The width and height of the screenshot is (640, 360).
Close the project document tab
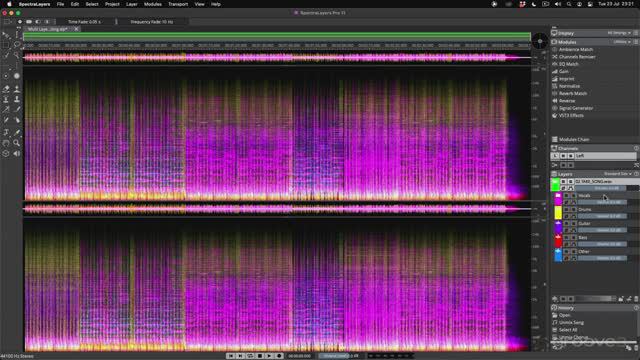76,29
